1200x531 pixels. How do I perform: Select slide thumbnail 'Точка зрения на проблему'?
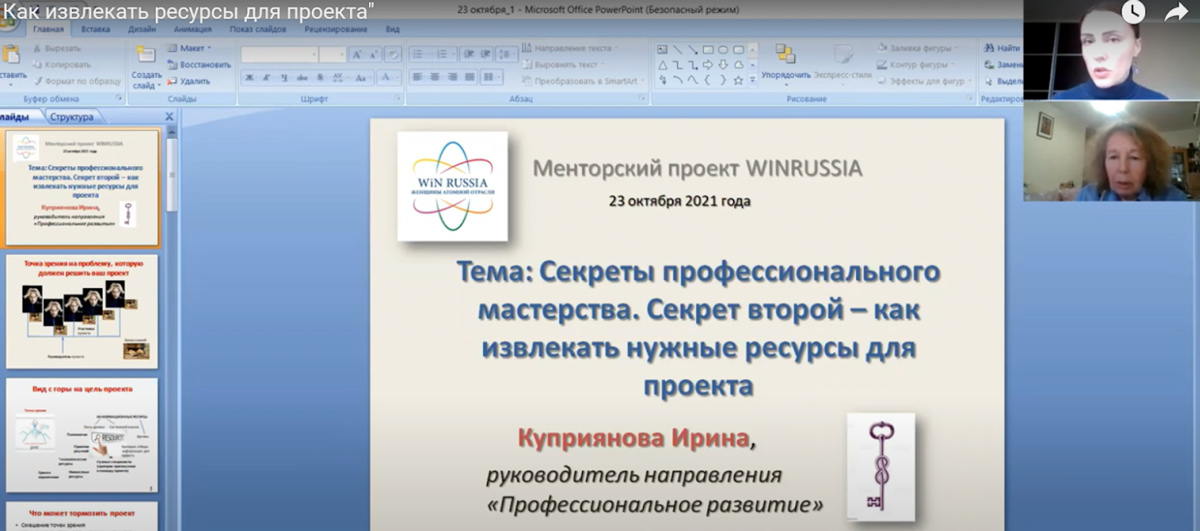82,312
